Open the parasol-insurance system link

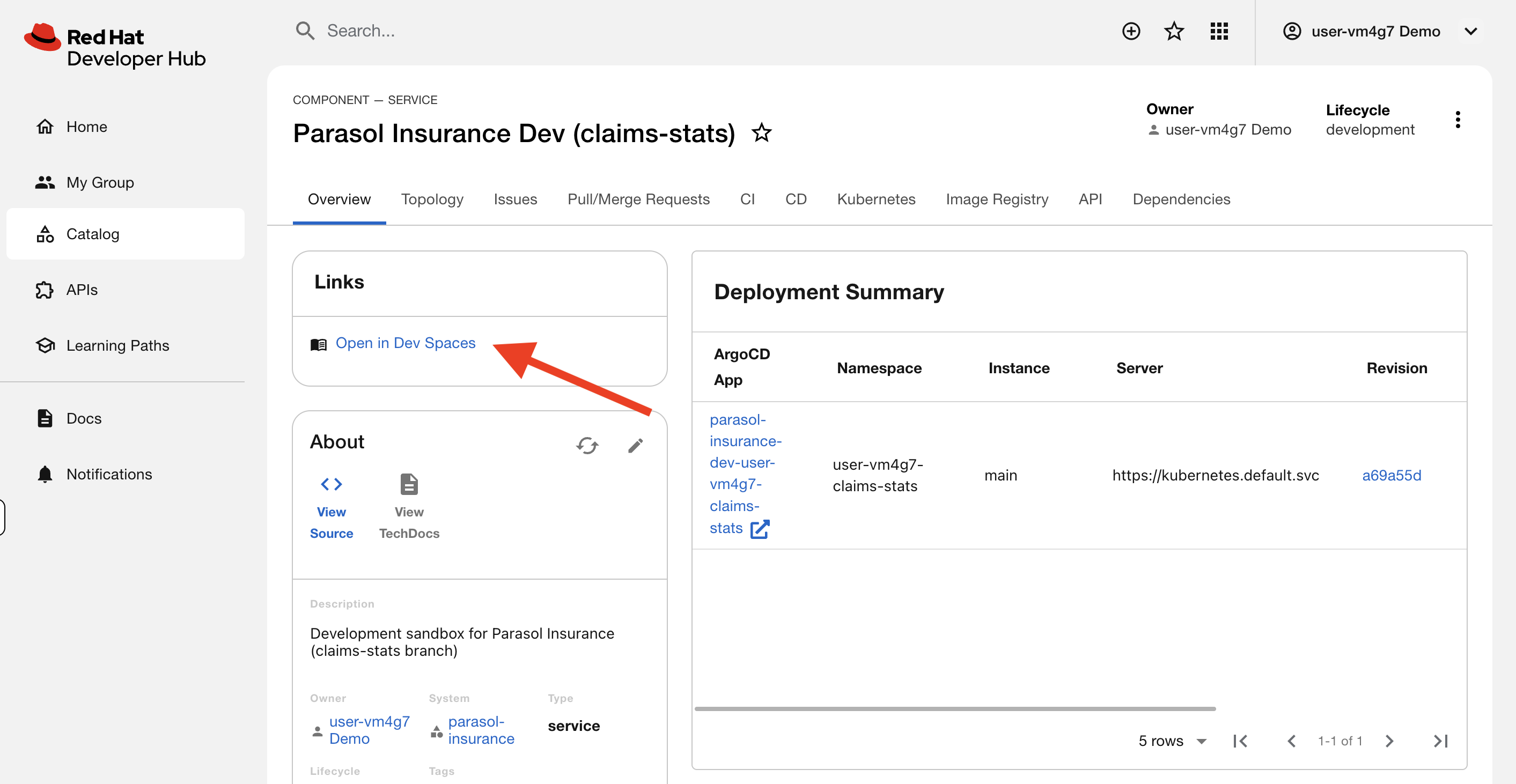tap(481, 730)
